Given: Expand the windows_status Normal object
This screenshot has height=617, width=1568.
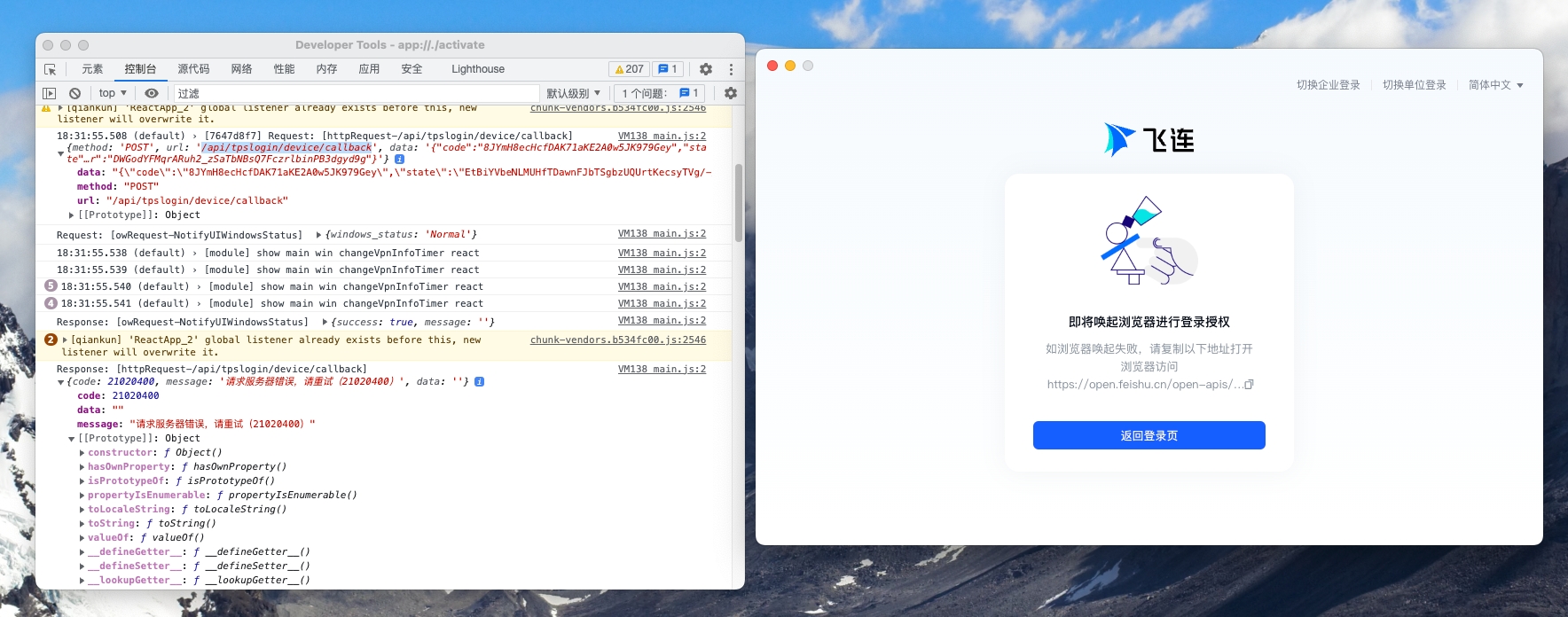Looking at the screenshot, I should pos(318,235).
